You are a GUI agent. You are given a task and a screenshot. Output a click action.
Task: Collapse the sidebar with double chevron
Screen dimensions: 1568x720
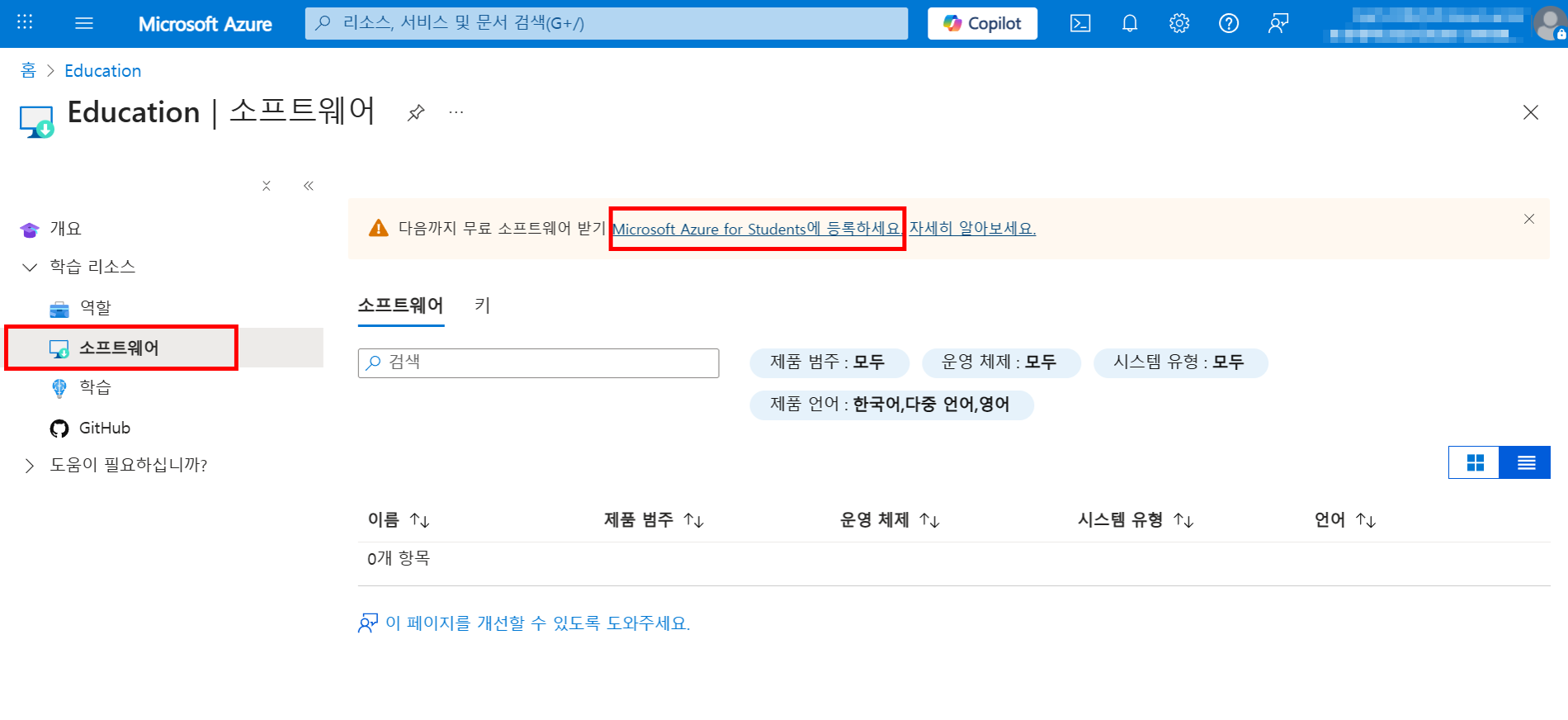(309, 186)
